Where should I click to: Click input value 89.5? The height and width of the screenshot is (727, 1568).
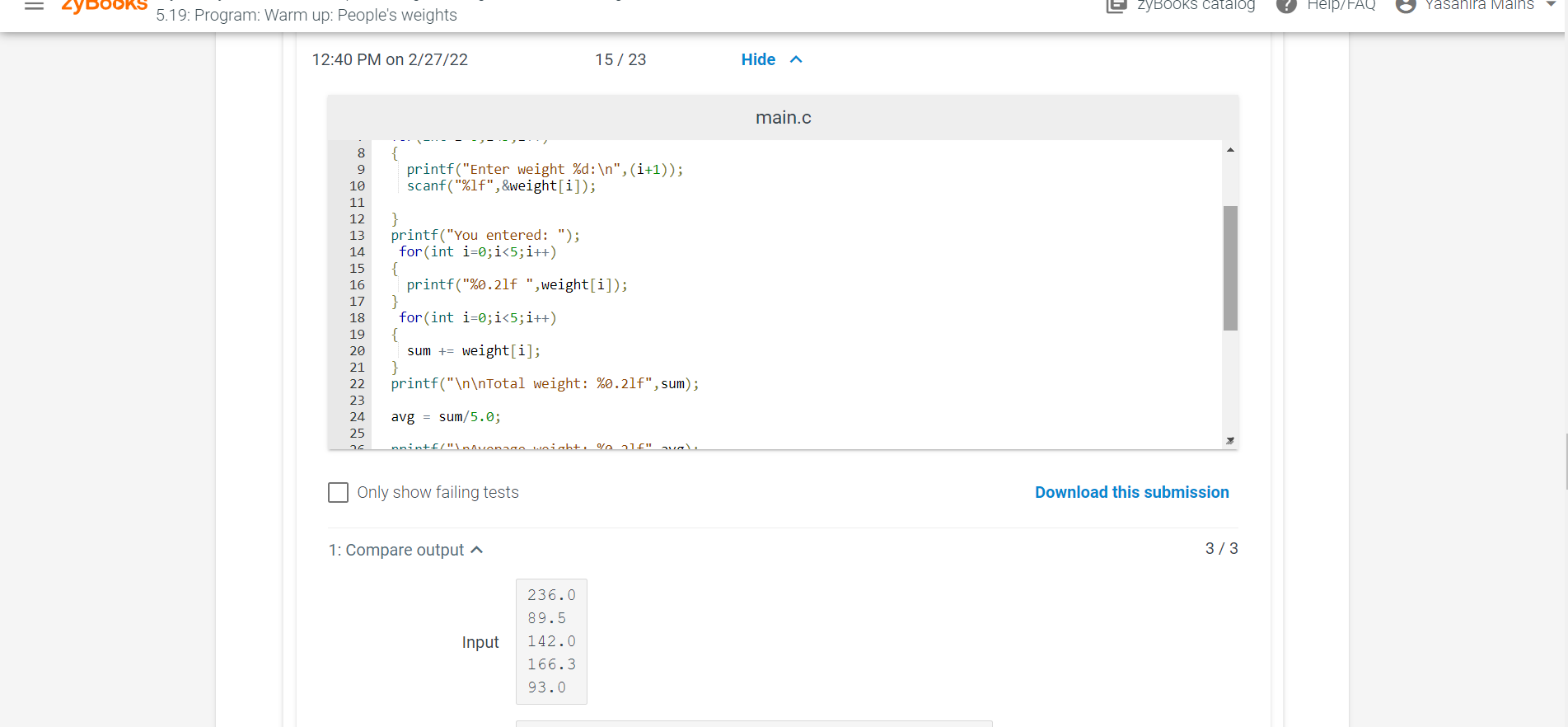pyautogui.click(x=546, y=618)
